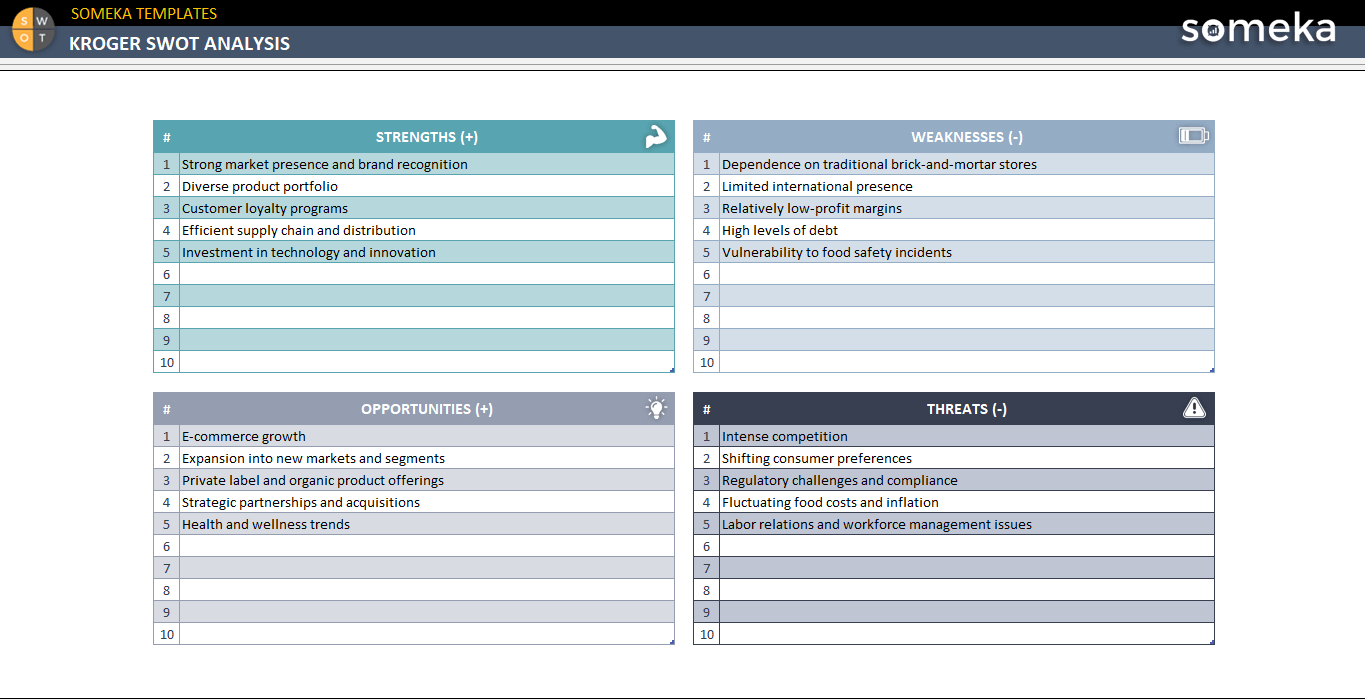Click the warning triangle Threats icon

coord(1194,408)
